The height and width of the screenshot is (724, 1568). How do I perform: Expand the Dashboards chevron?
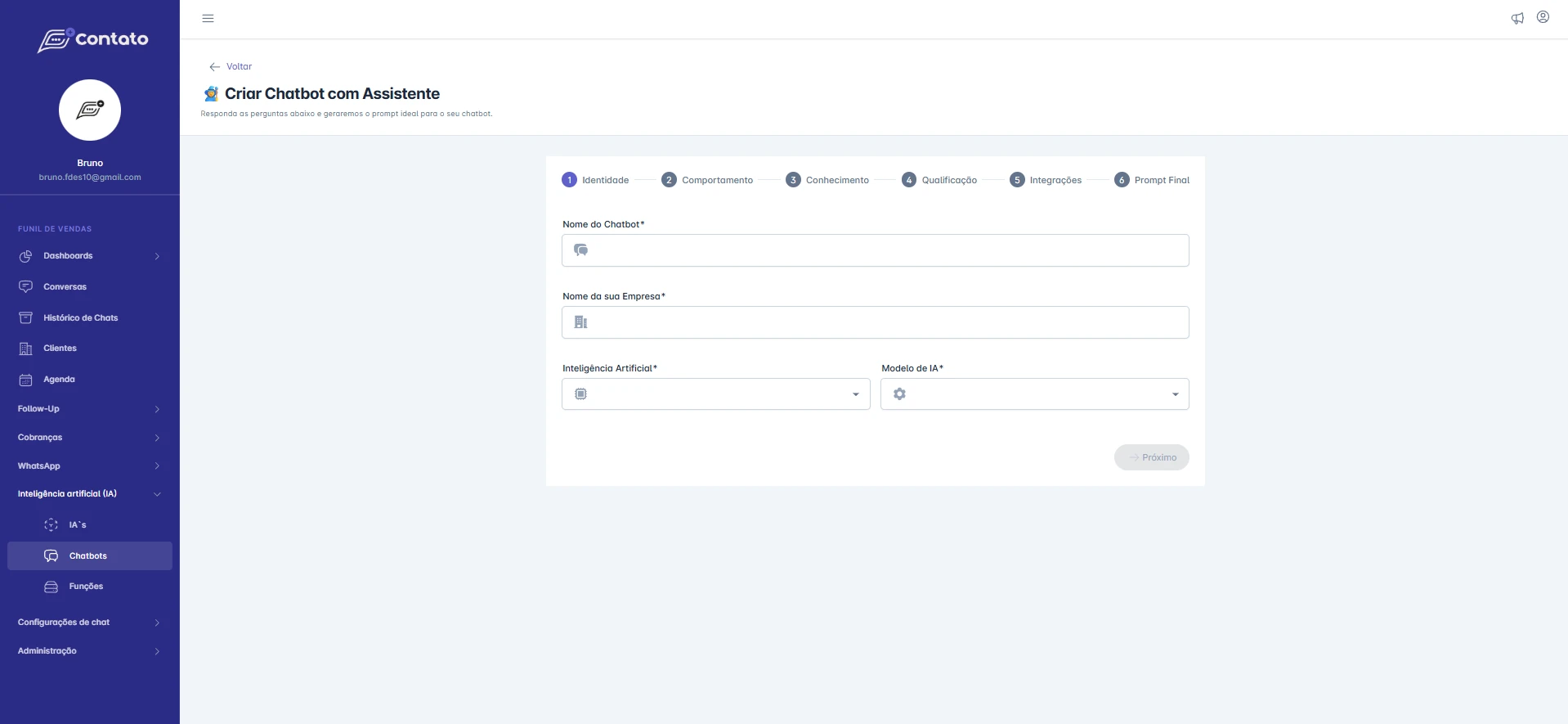157,257
